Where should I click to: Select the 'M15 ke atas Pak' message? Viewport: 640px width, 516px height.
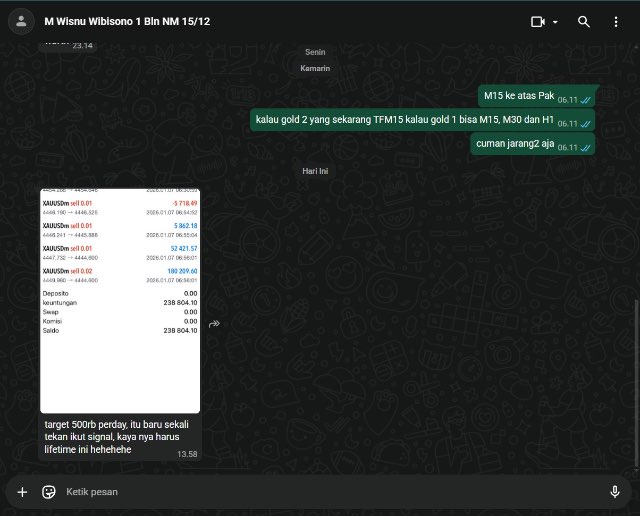pyautogui.click(x=536, y=96)
